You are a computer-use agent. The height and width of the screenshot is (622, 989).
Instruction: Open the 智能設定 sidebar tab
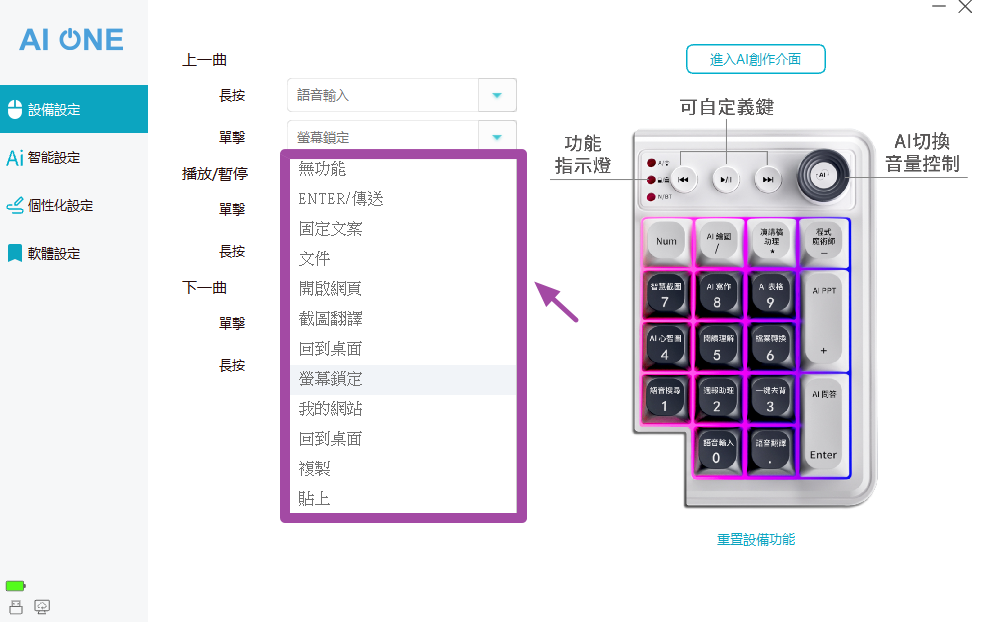coord(54,158)
